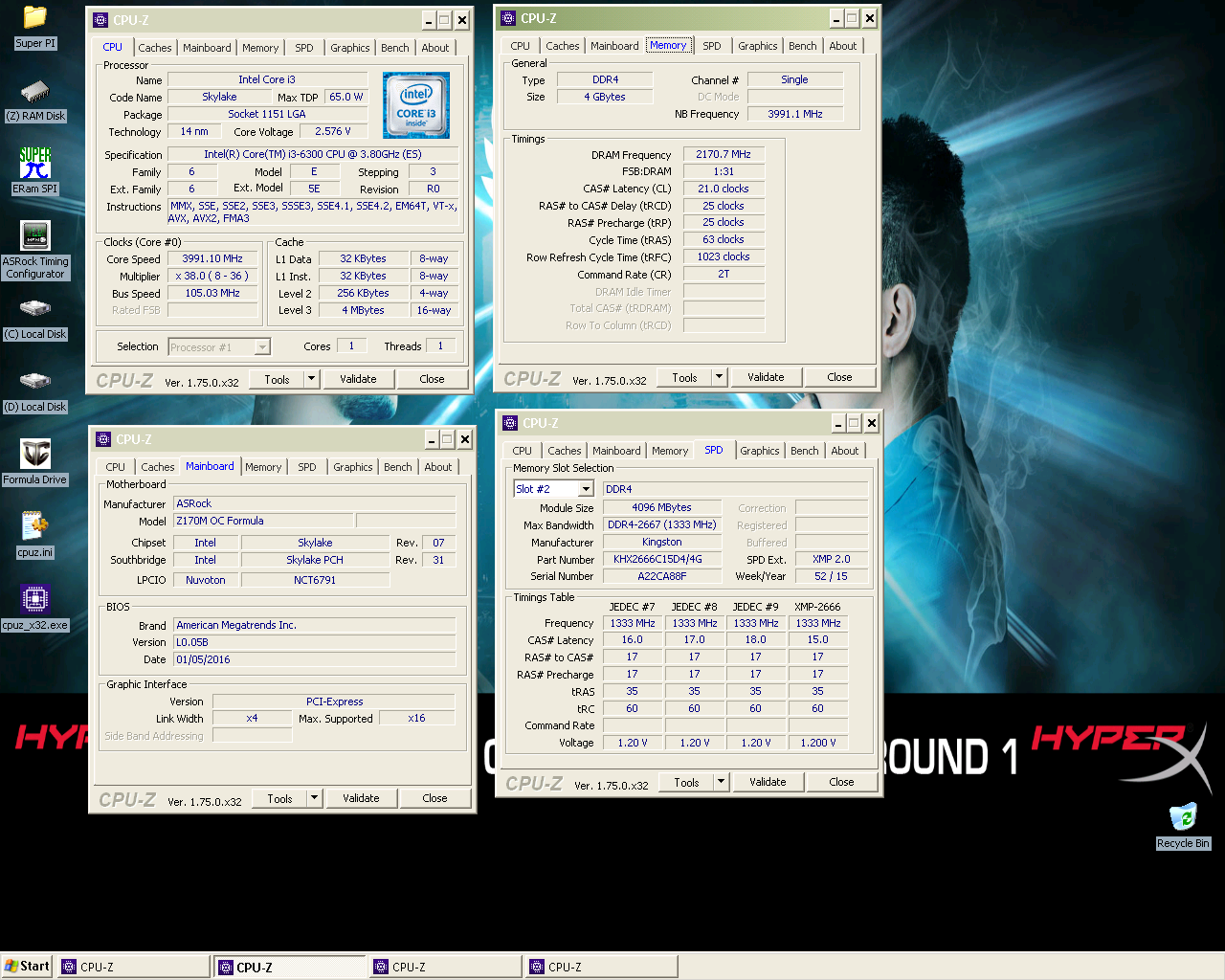Open the (D) Local Disk icon
1225x980 pixels.
(x=35, y=381)
